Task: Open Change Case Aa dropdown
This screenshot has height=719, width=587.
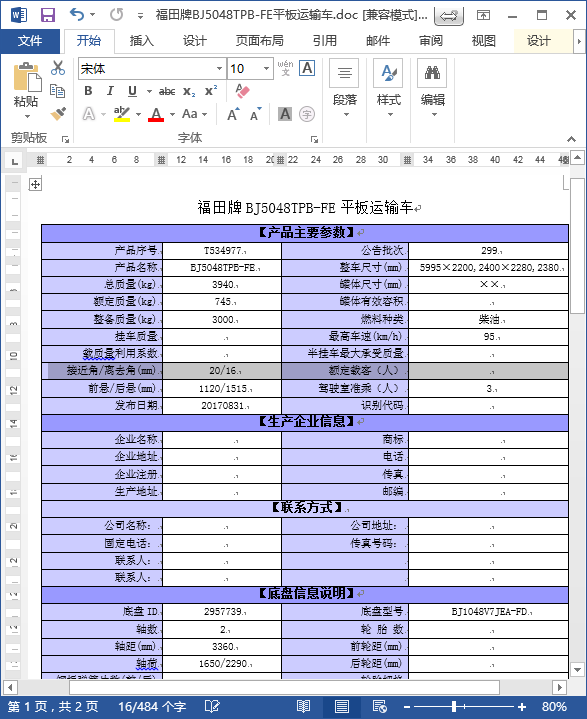Action: pos(194,113)
